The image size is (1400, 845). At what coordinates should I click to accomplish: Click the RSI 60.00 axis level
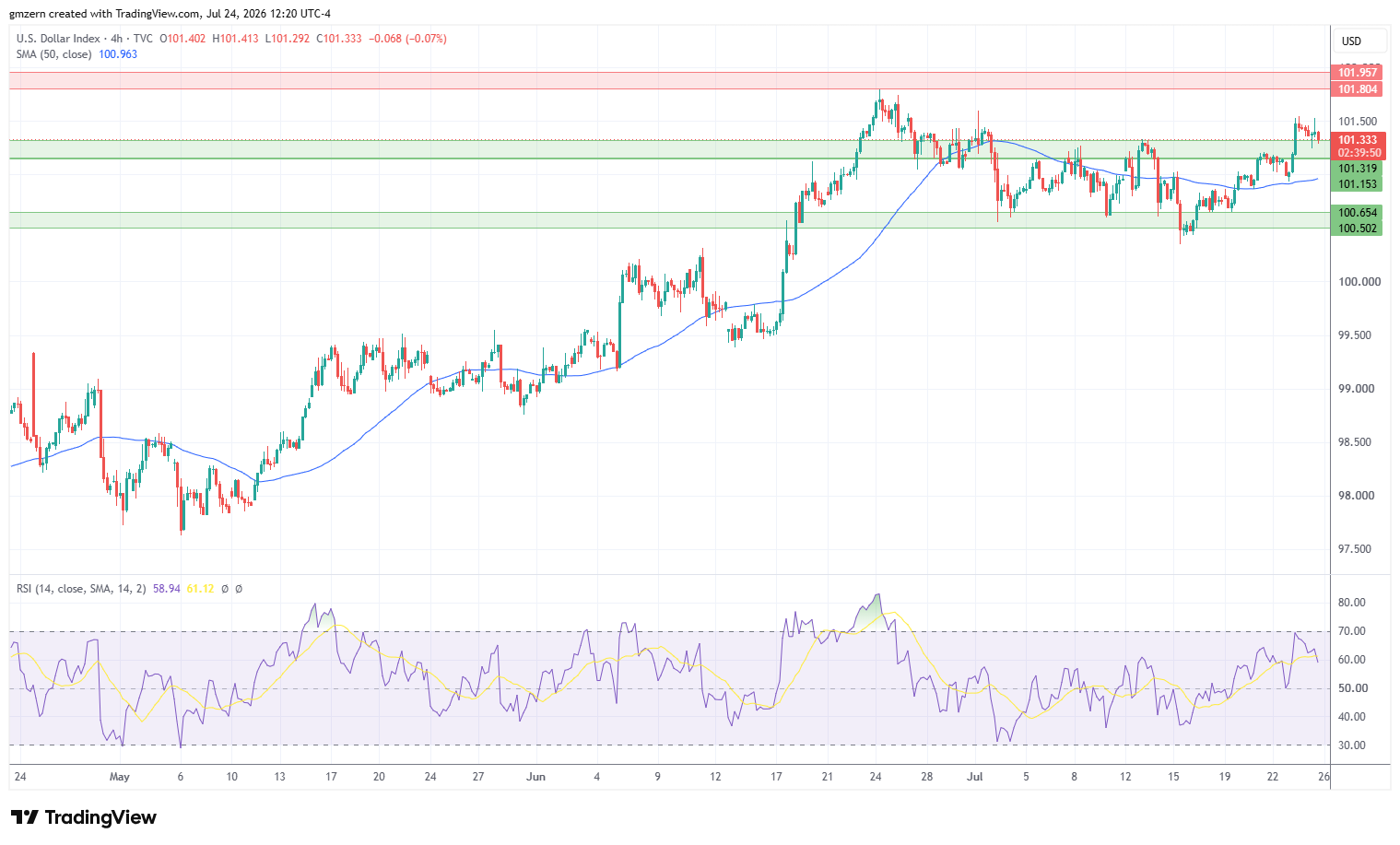1353,660
